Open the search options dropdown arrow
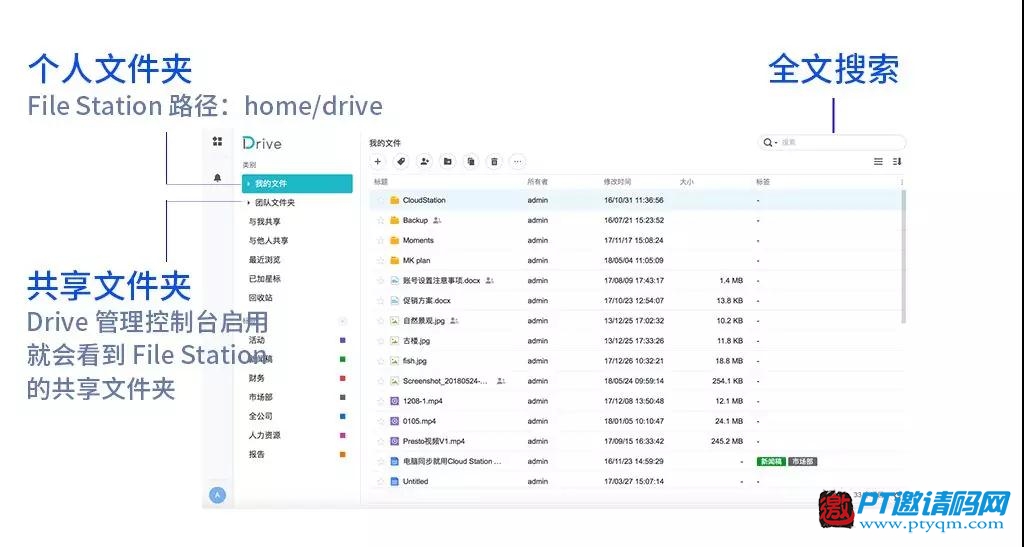Image resolution: width=1024 pixels, height=547 pixels. (x=776, y=143)
